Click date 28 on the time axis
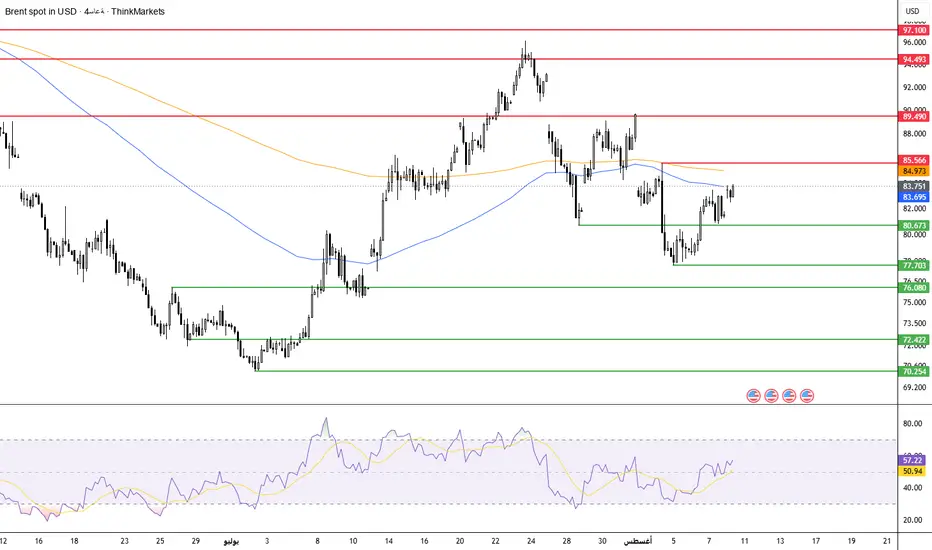This screenshot has width=932, height=550. pyautogui.click(x=566, y=541)
